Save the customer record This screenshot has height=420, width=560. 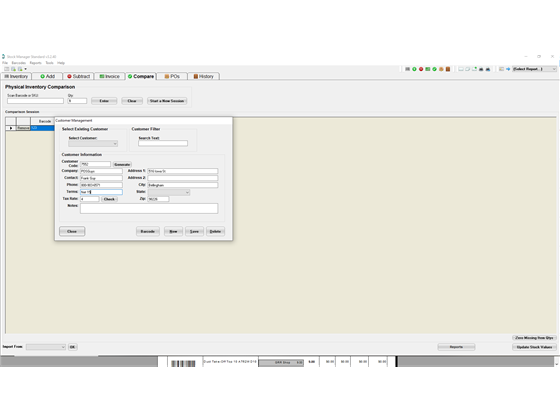point(194,231)
